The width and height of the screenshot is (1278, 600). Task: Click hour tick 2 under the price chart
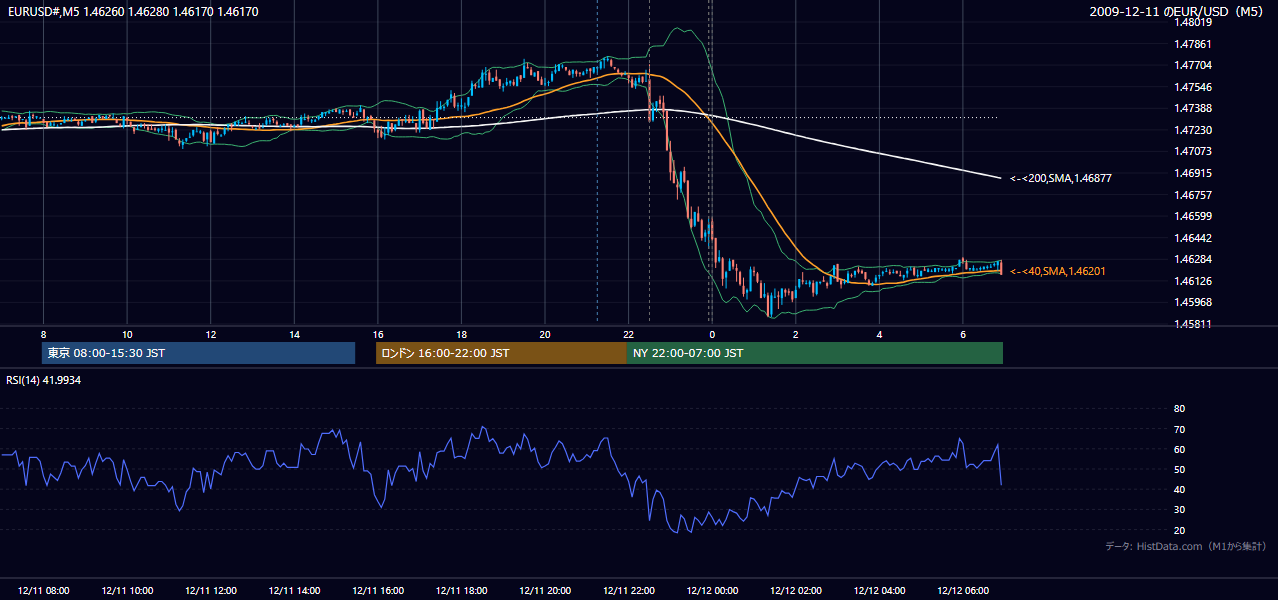pyautogui.click(x=796, y=334)
